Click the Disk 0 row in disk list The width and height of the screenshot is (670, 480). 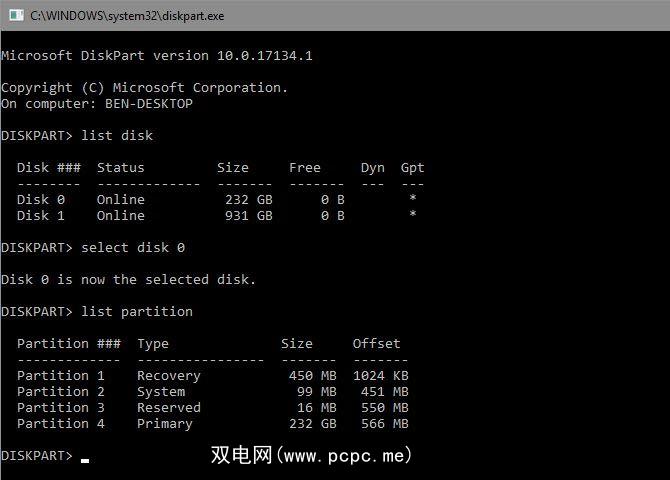click(x=215, y=199)
